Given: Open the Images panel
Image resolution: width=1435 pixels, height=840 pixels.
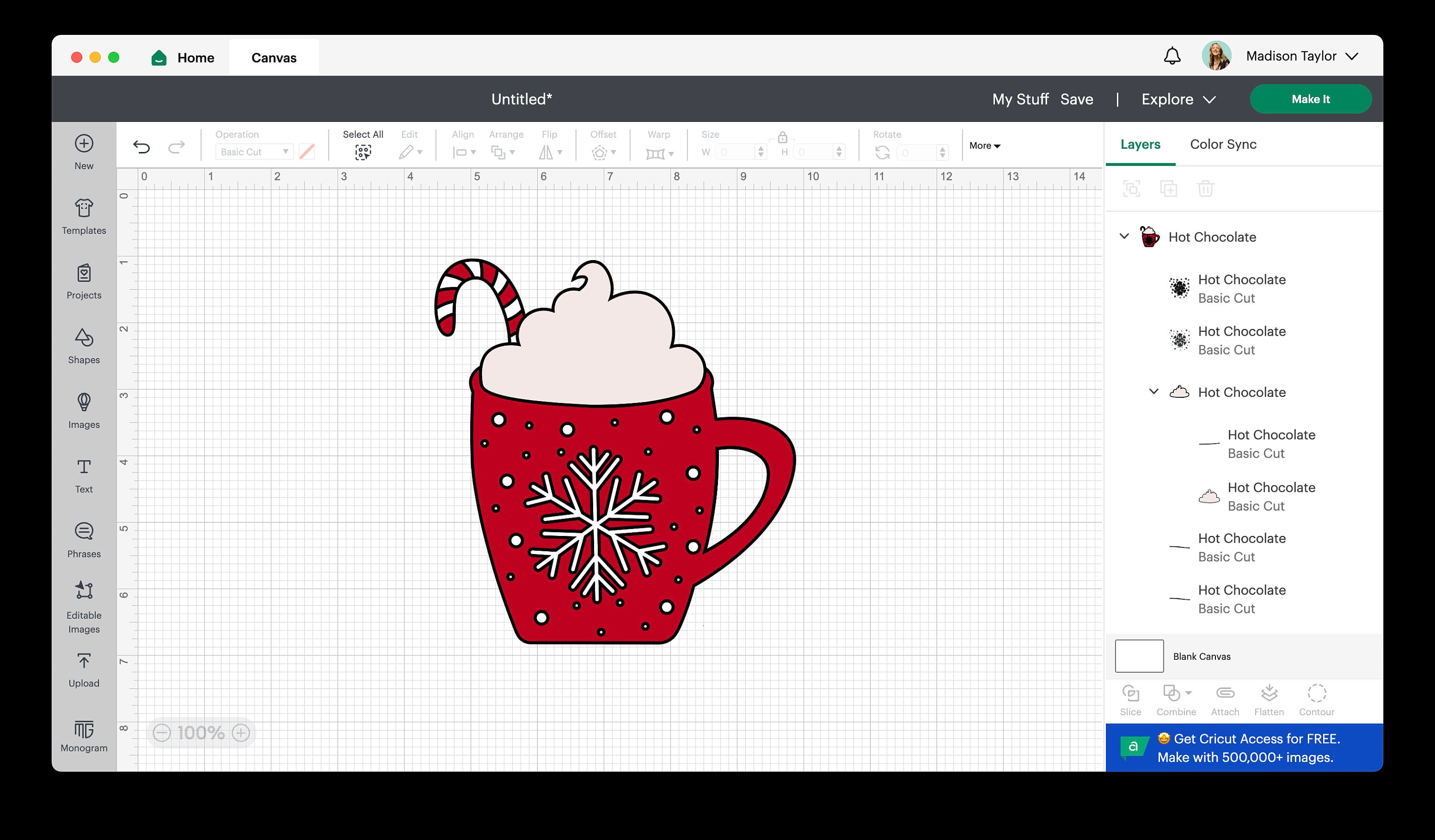Looking at the screenshot, I should pos(83,411).
